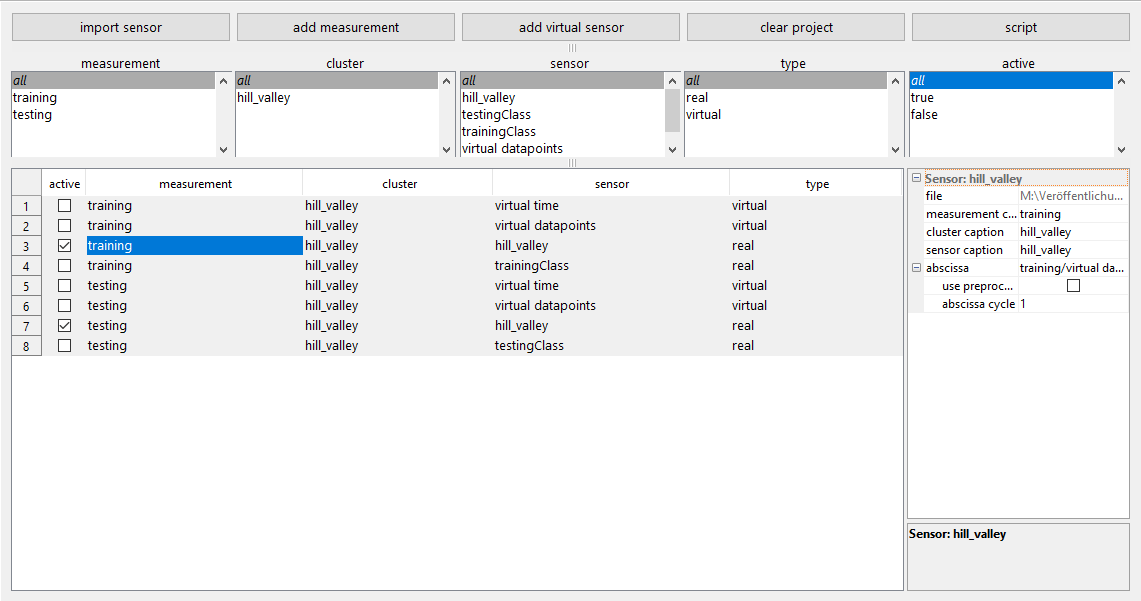Select testing in measurement filter list

click(x=33, y=115)
